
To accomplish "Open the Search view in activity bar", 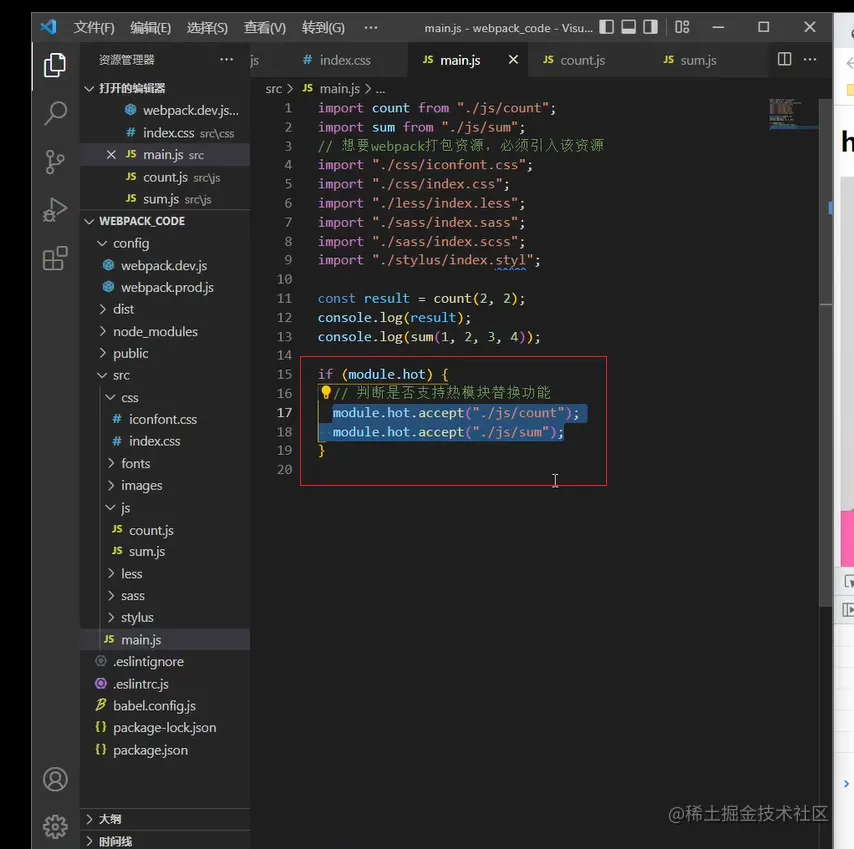I will tap(55, 113).
